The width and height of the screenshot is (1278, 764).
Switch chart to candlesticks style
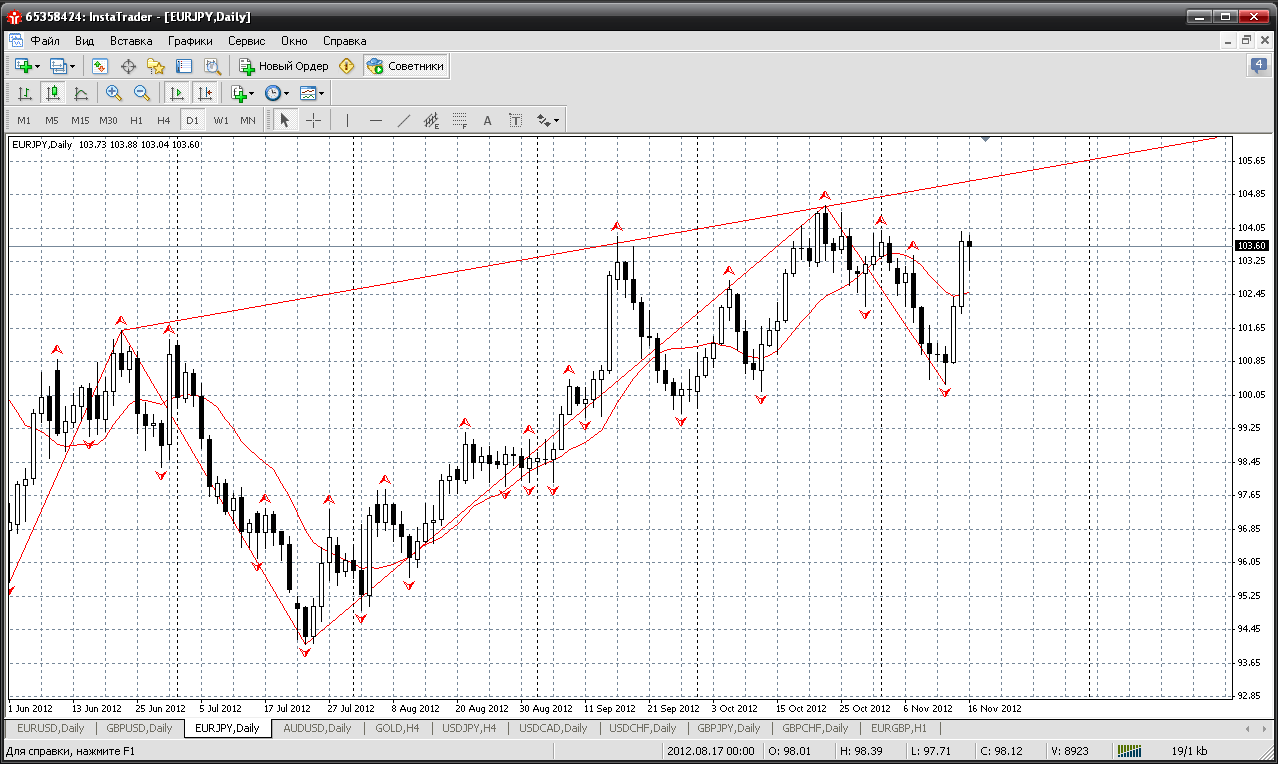point(53,93)
